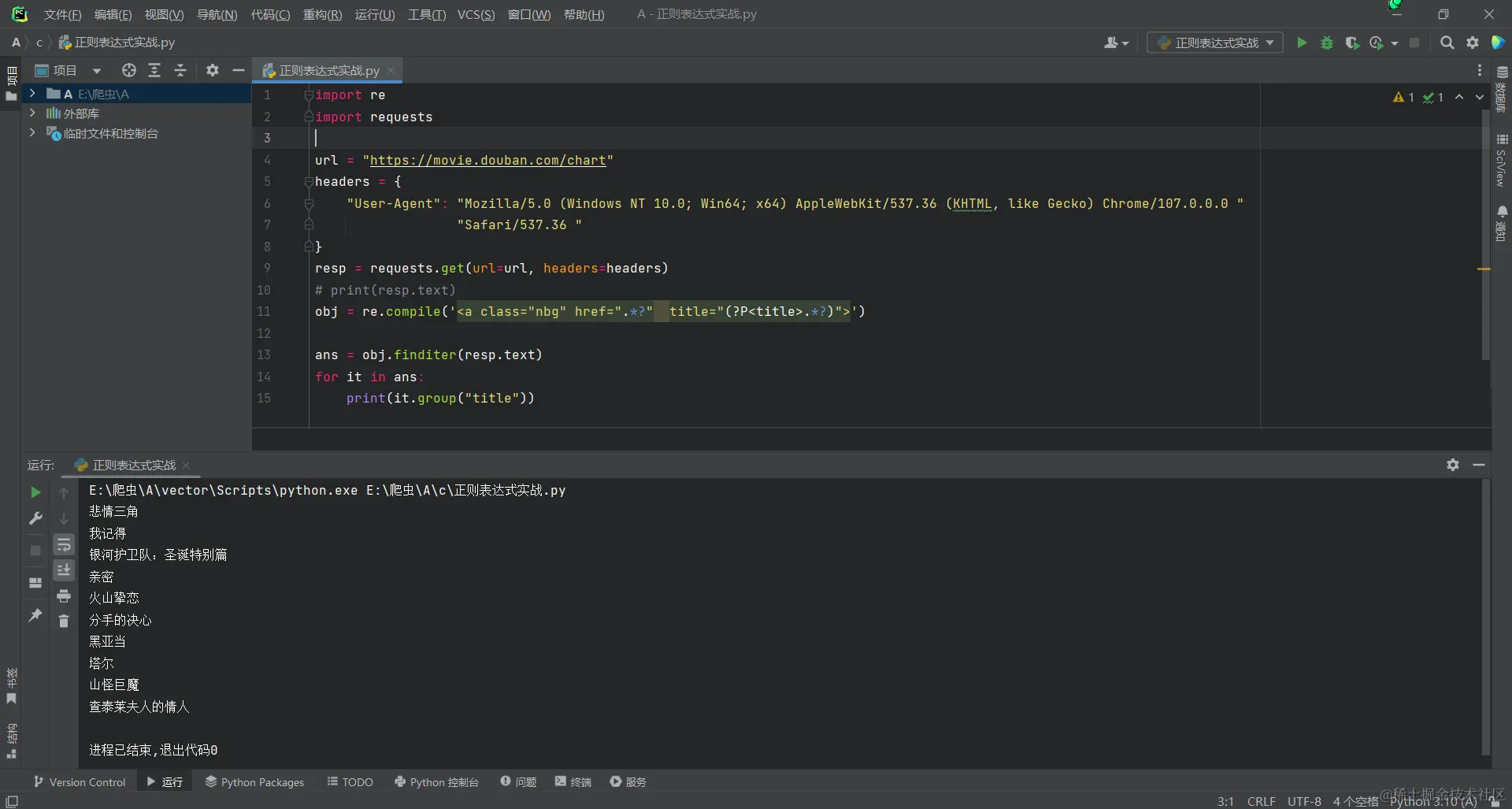Click the print icon in Run panel
This screenshot has width=1512, height=809.
[64, 596]
